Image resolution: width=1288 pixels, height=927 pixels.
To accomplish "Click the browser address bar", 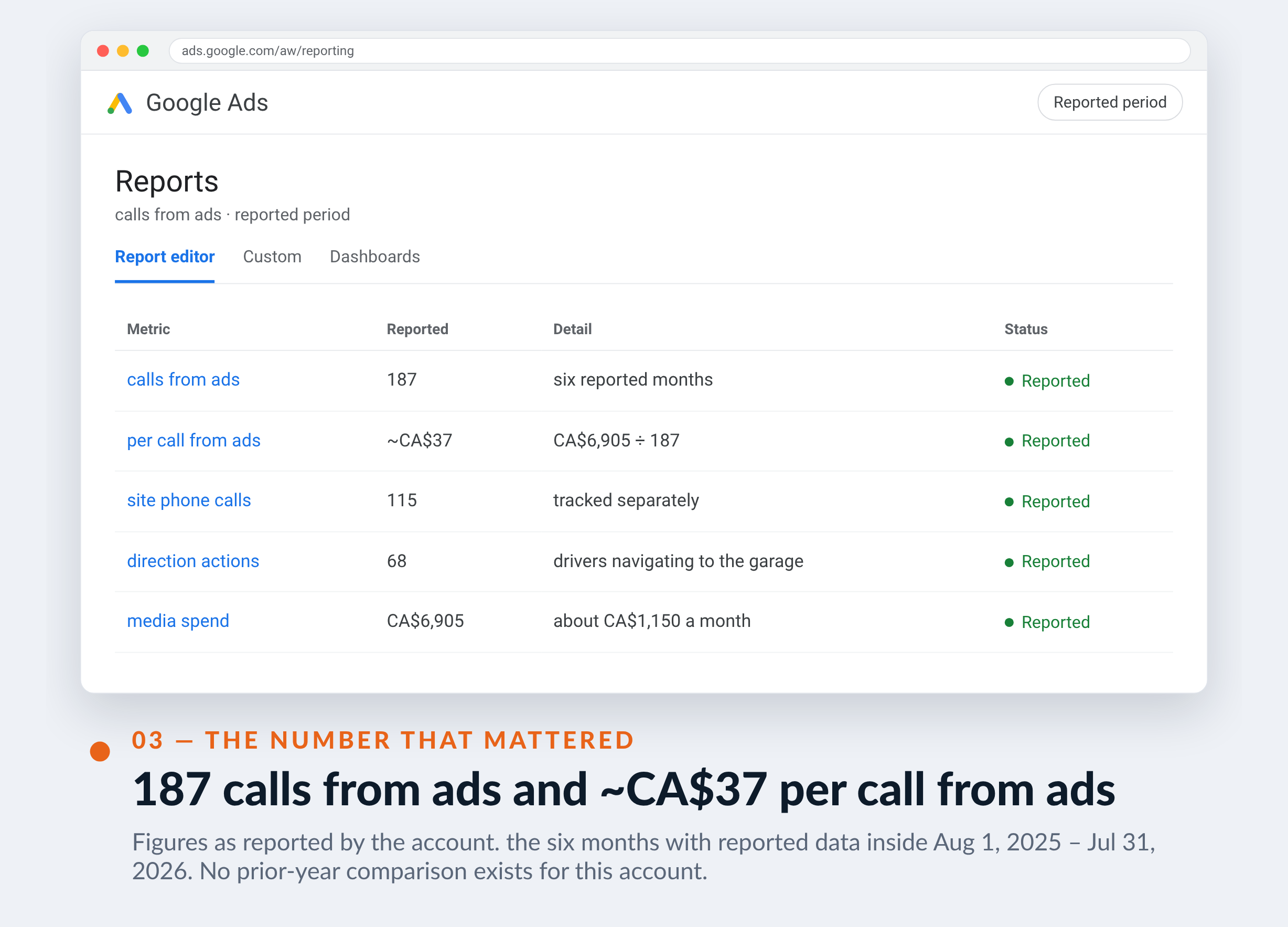I will [679, 51].
